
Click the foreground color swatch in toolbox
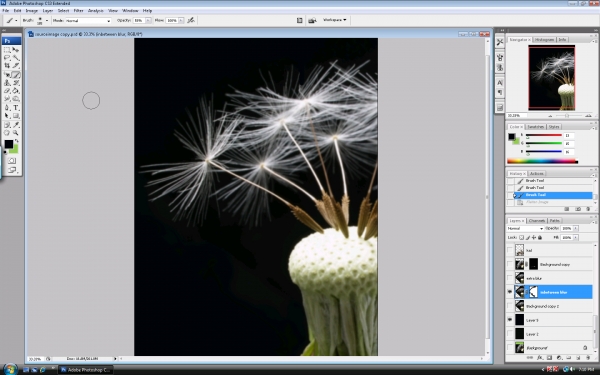(x=8, y=144)
